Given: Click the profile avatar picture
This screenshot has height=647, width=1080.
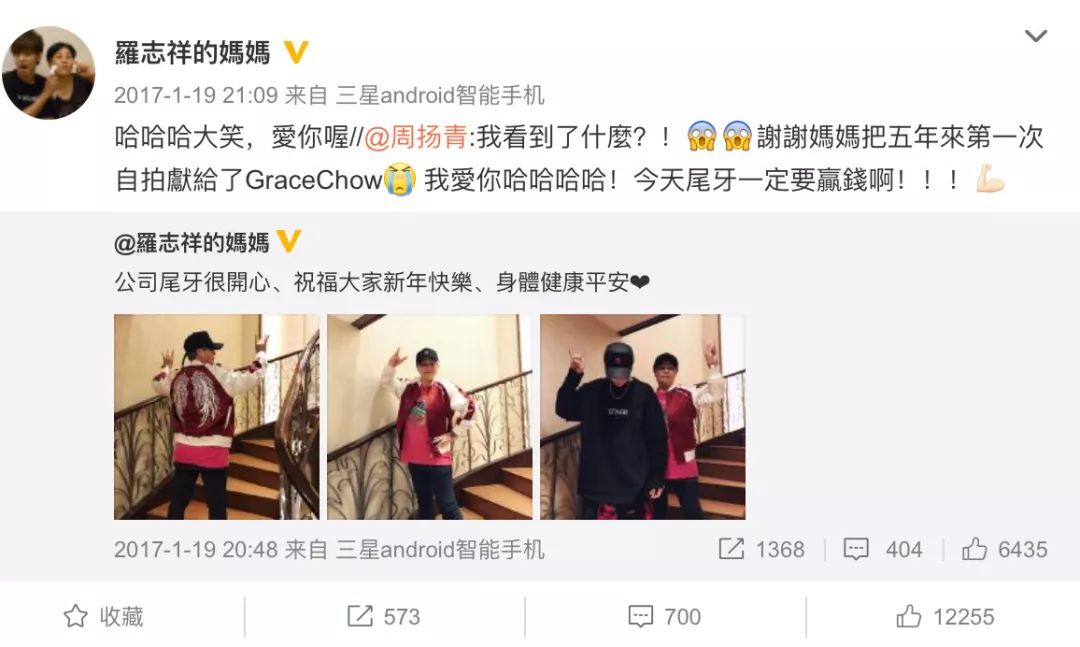Looking at the screenshot, I should [x=48, y=73].
